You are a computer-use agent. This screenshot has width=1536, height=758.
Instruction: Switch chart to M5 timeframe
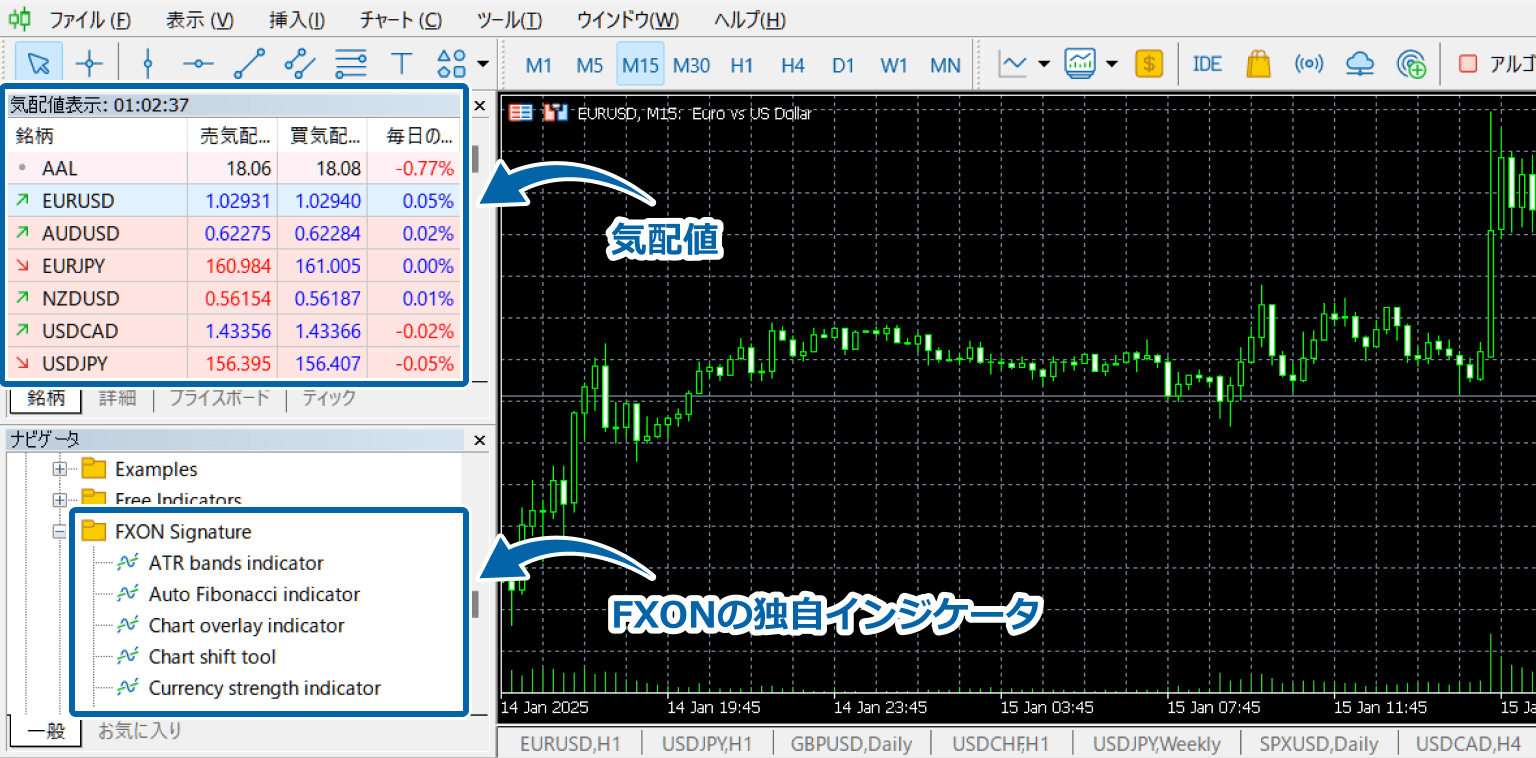pos(590,65)
